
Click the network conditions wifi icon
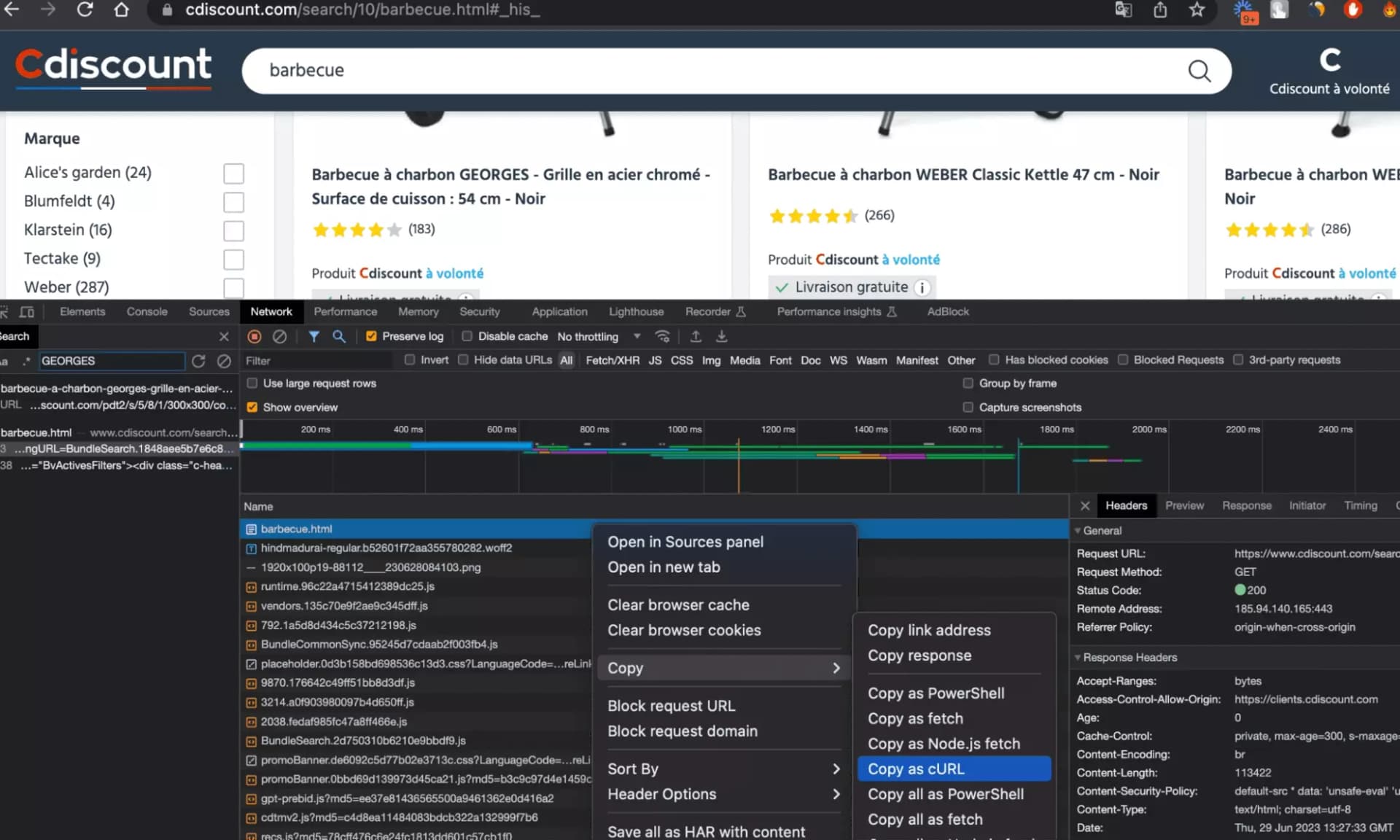click(662, 336)
